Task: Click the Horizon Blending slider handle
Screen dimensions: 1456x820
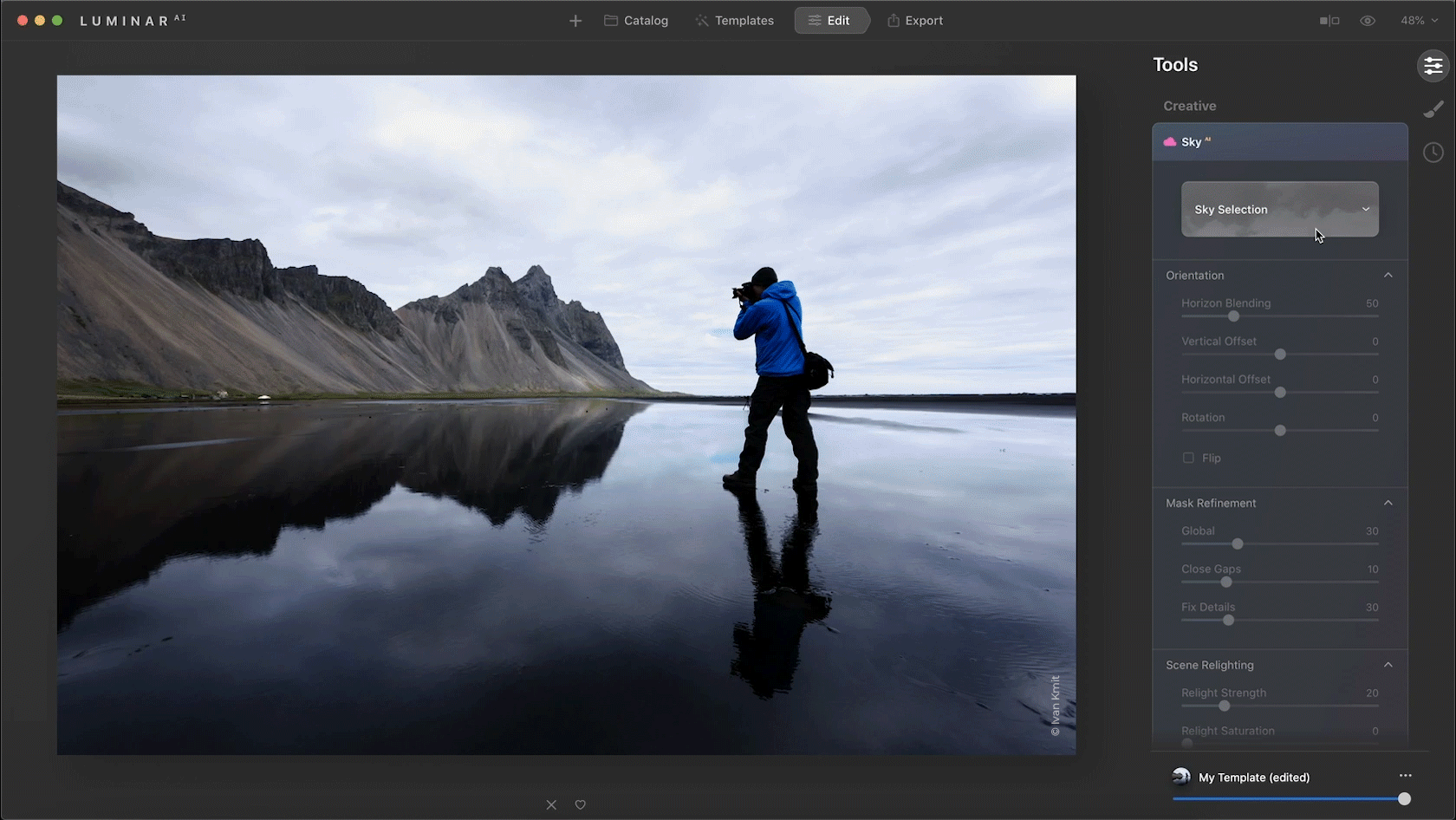Action: point(1233,316)
